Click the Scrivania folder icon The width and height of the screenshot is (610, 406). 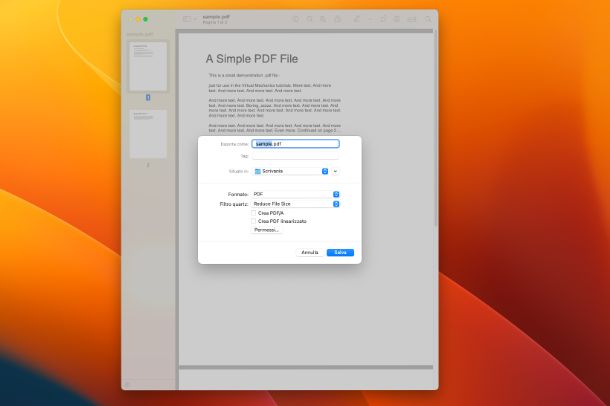[x=258, y=171]
